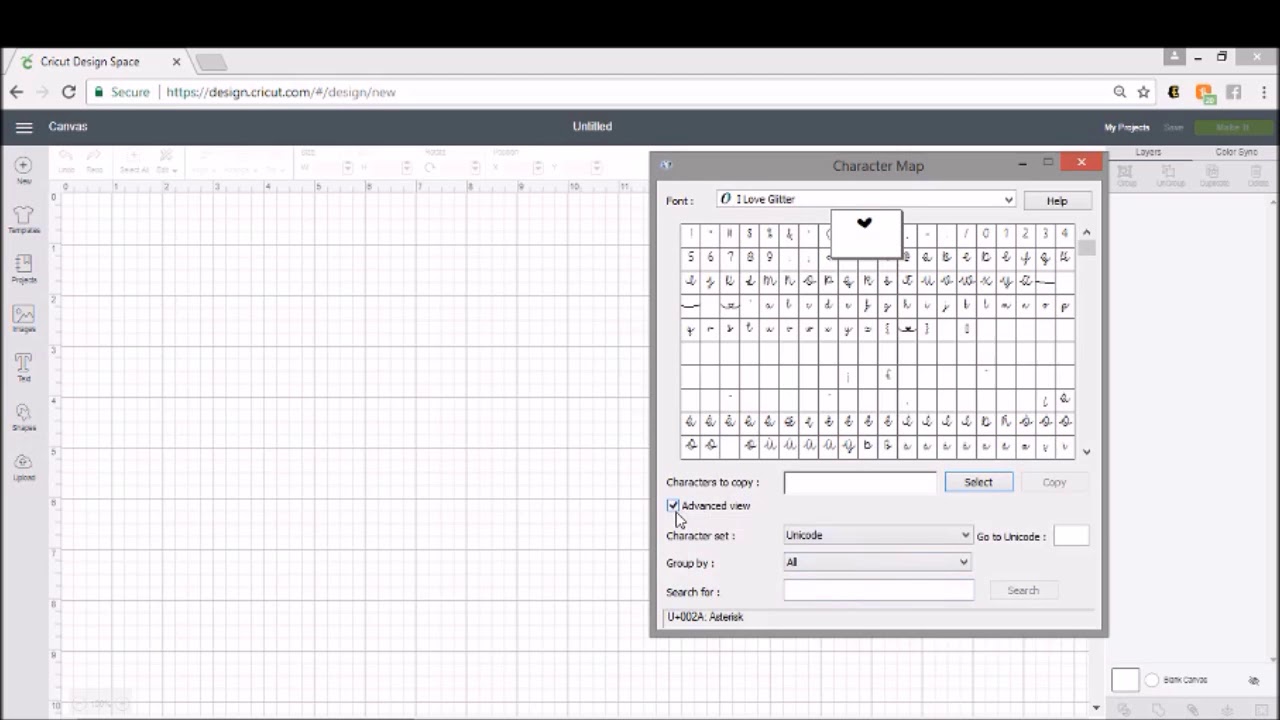This screenshot has height=720, width=1280.
Task: Click in the Go to Unicode field
Action: tap(1071, 536)
